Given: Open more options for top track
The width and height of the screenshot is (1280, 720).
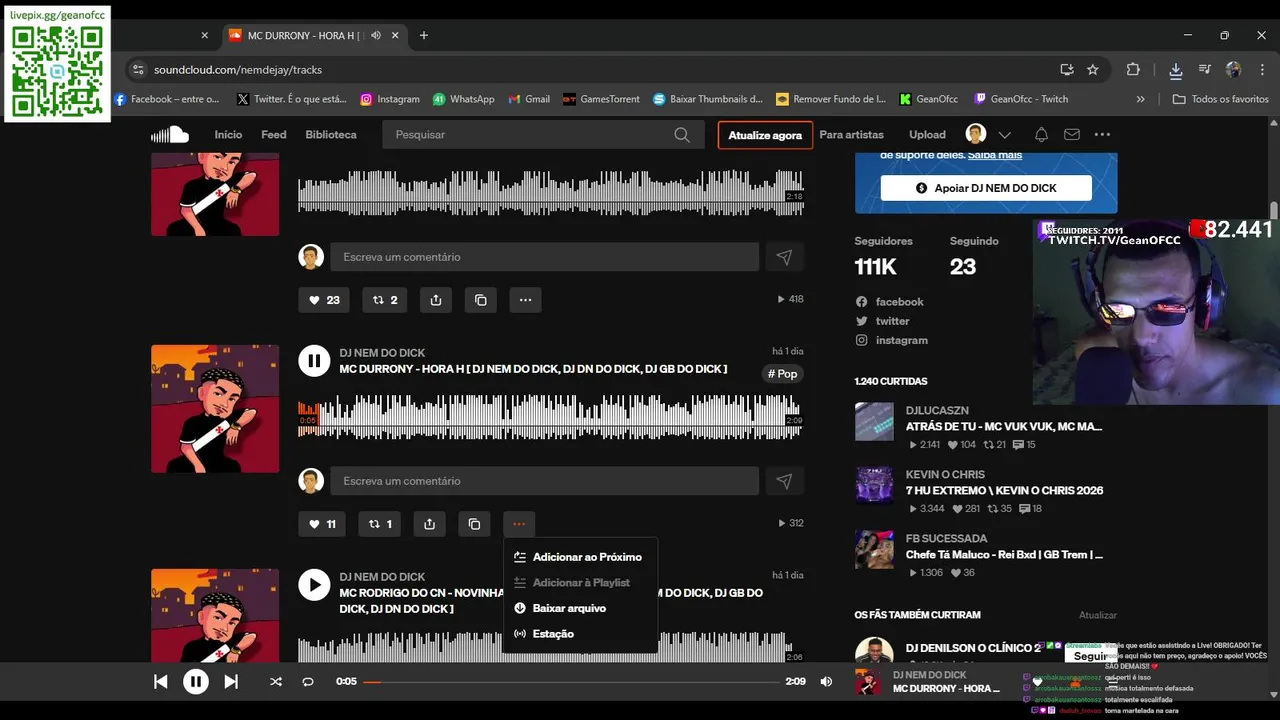Looking at the screenshot, I should click(525, 300).
